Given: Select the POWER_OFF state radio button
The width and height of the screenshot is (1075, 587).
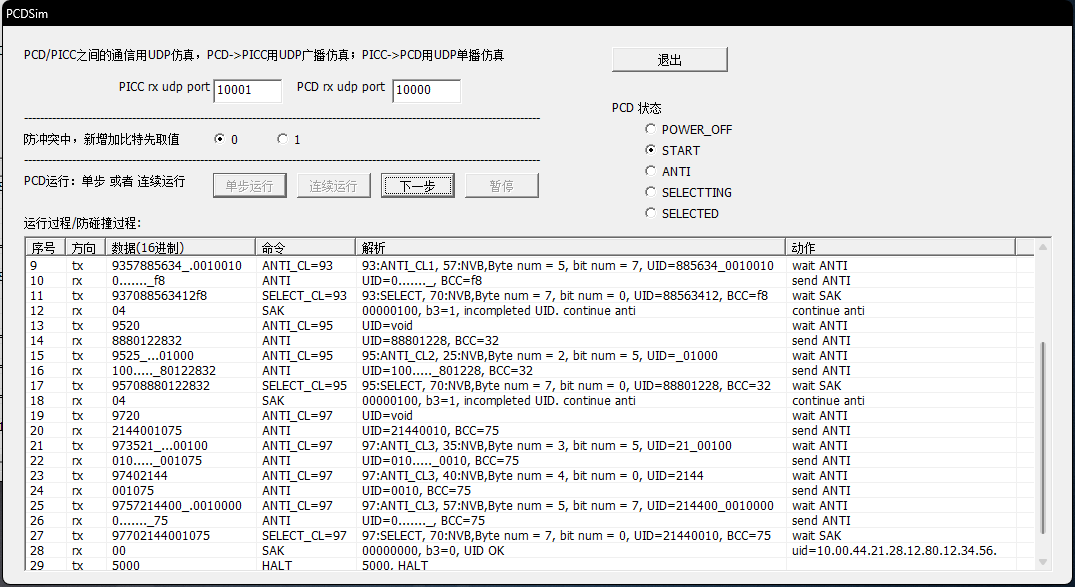Looking at the screenshot, I should click(x=651, y=129).
